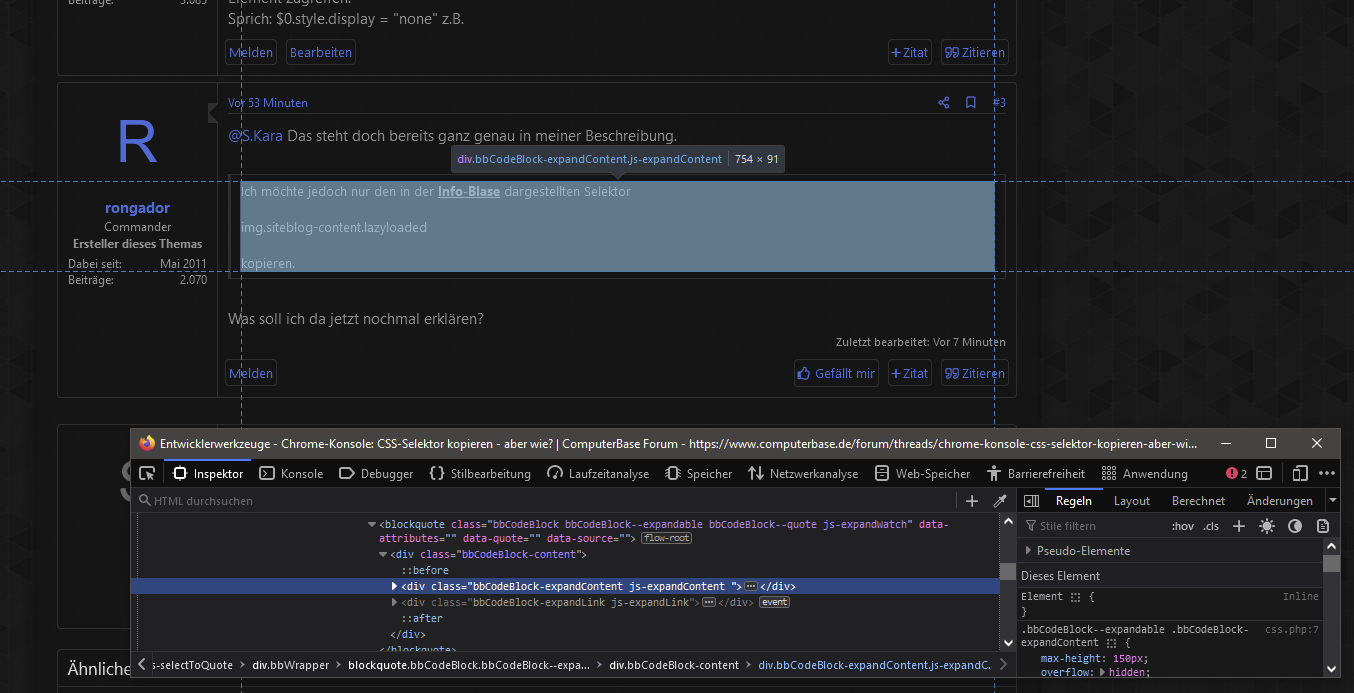Open the Barrierefreiheit tab
The image size is (1354, 693).
pos(1036,474)
